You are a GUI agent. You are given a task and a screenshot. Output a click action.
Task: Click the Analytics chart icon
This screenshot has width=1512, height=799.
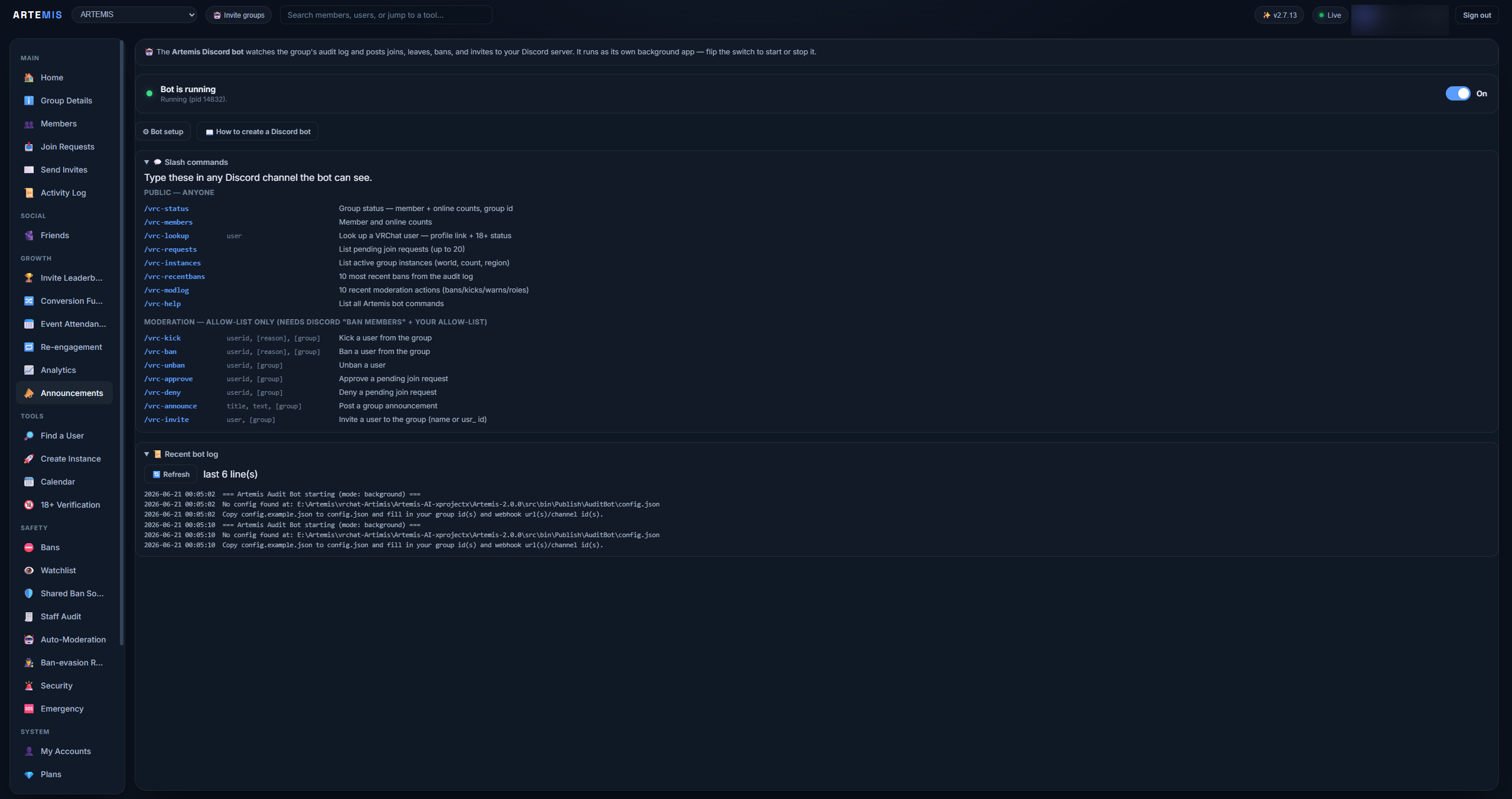tap(29, 370)
